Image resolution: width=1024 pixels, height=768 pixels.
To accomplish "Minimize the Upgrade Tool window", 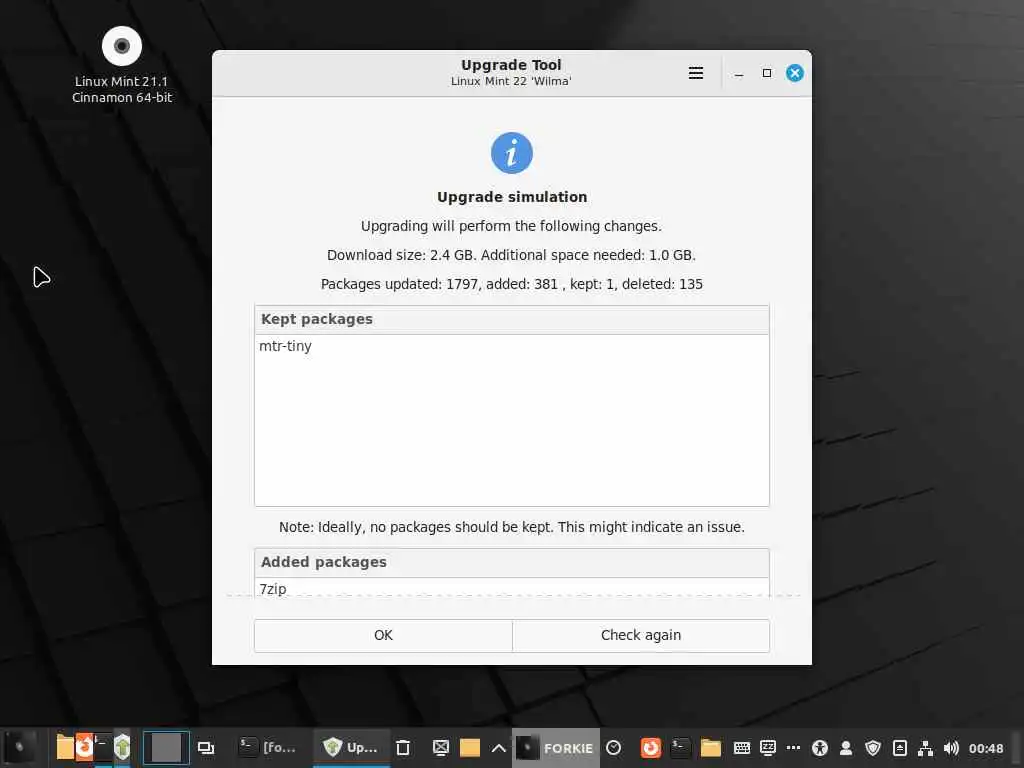I will coord(739,73).
